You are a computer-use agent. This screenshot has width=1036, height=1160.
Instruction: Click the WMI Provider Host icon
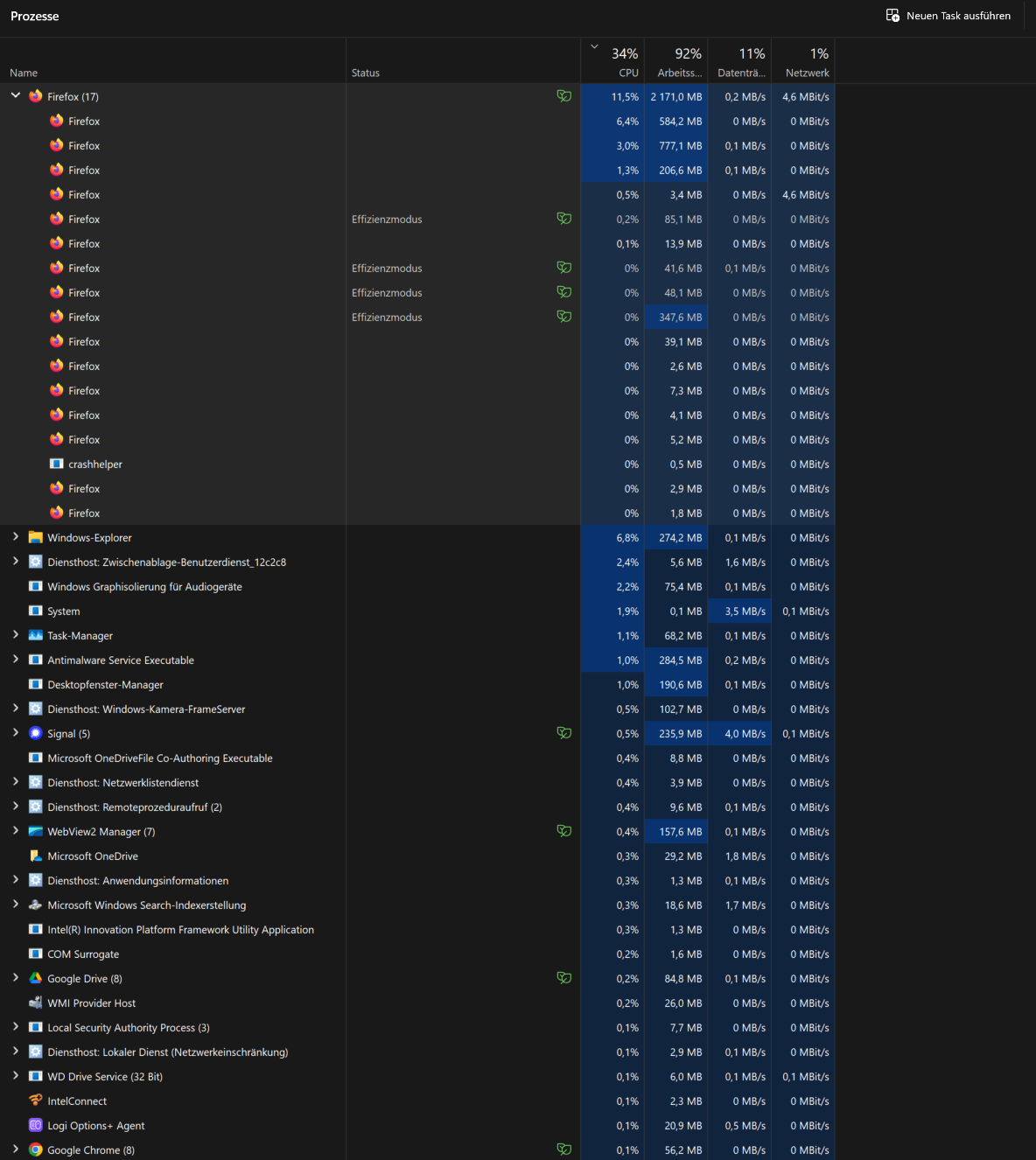click(x=36, y=1003)
